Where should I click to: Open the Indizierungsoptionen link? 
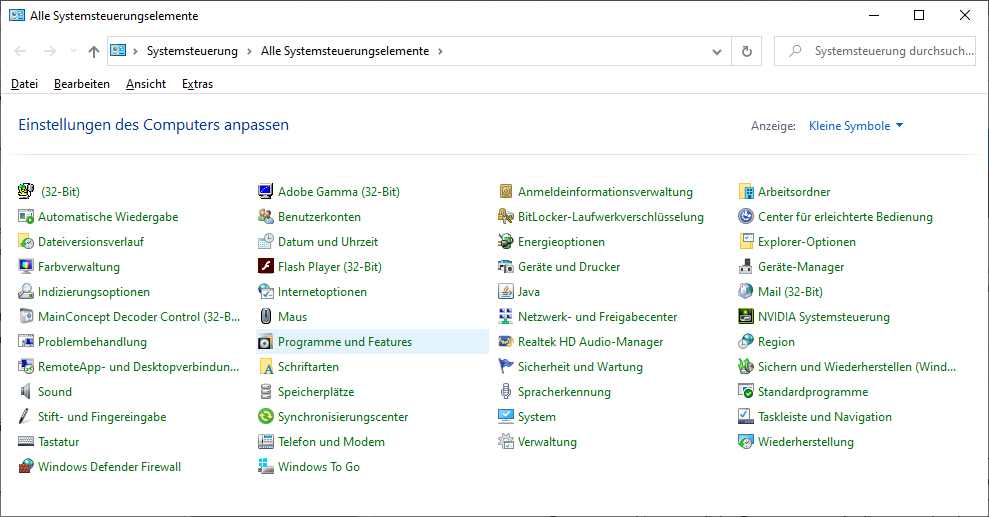pos(94,292)
